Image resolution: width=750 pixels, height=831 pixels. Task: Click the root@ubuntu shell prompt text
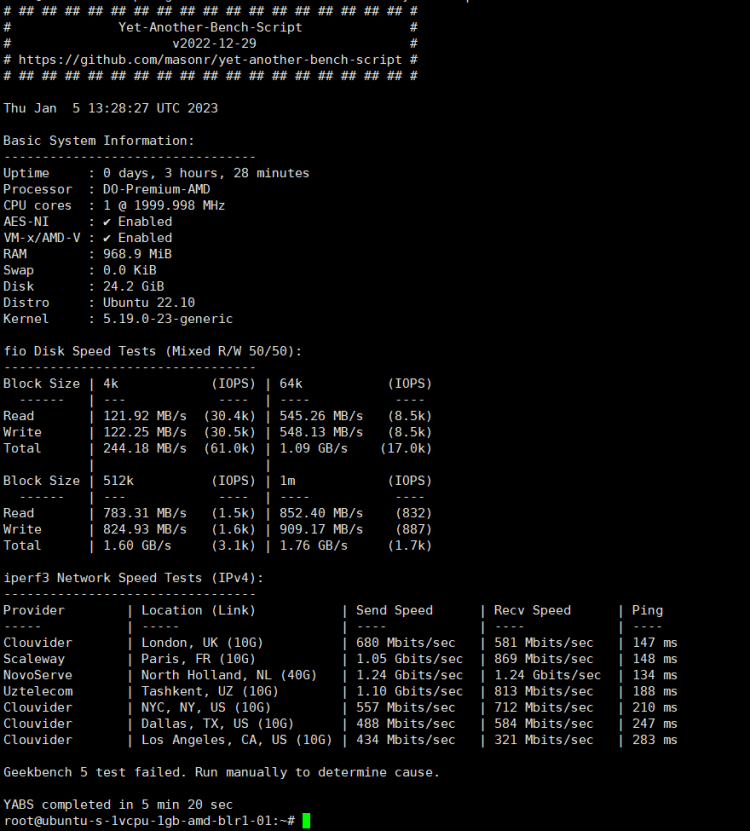pos(148,820)
